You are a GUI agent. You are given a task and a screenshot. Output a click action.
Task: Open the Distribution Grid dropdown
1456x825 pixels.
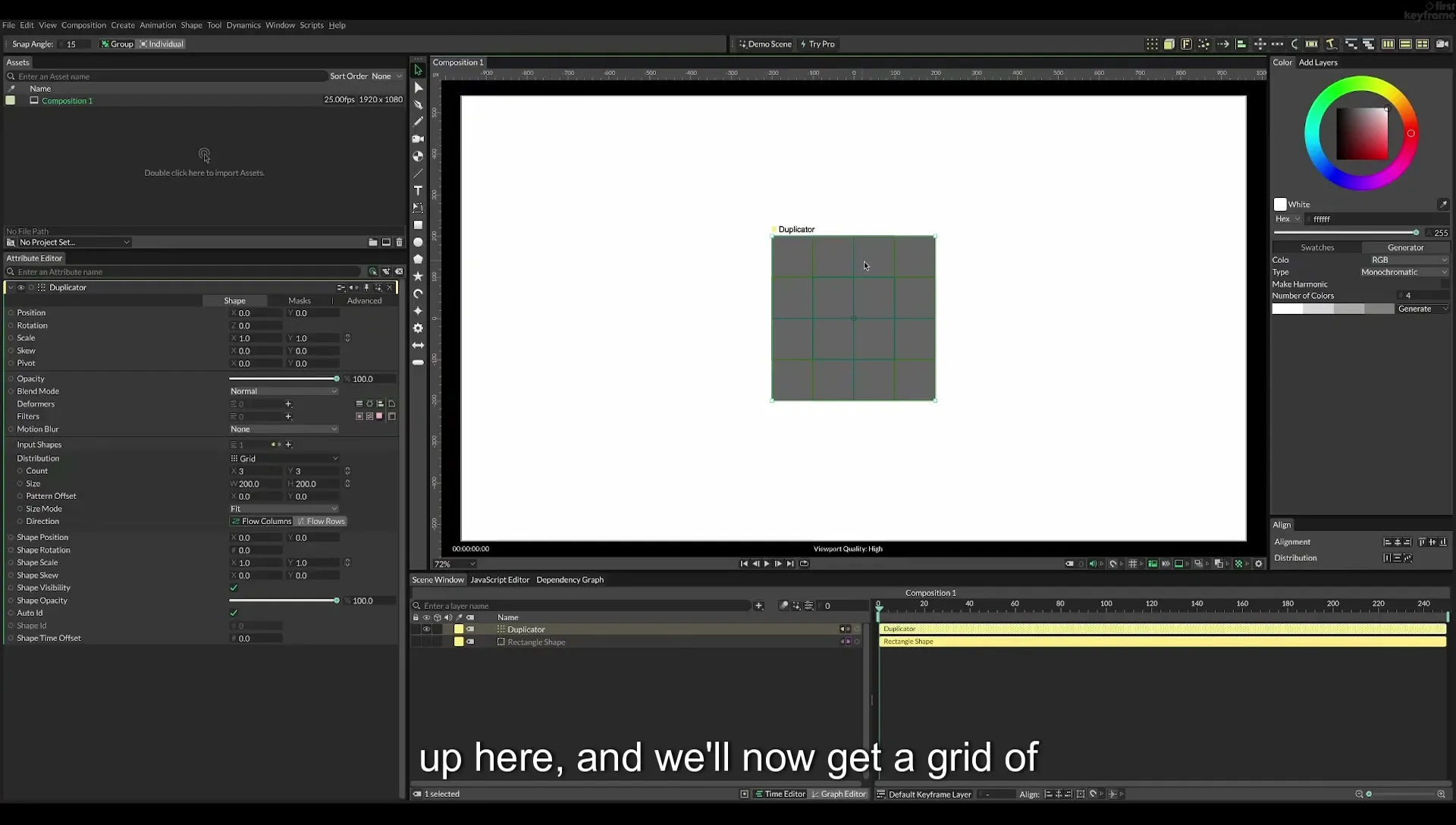284,459
